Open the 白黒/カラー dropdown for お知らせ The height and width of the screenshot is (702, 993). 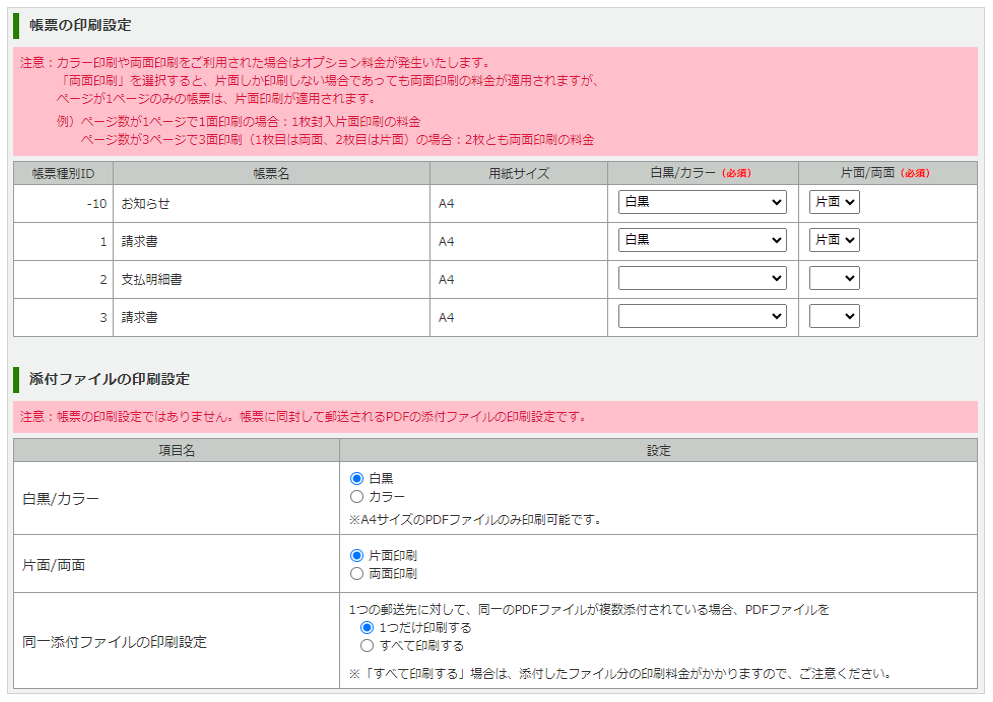tap(702, 202)
